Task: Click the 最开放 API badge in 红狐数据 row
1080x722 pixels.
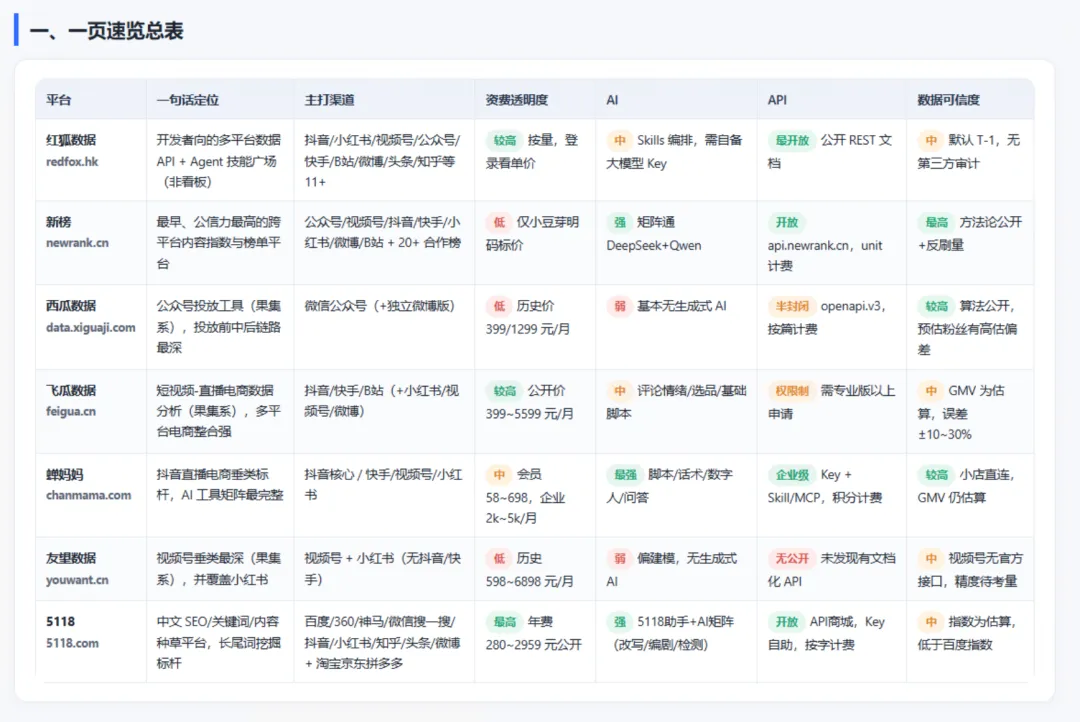Action: point(792,141)
